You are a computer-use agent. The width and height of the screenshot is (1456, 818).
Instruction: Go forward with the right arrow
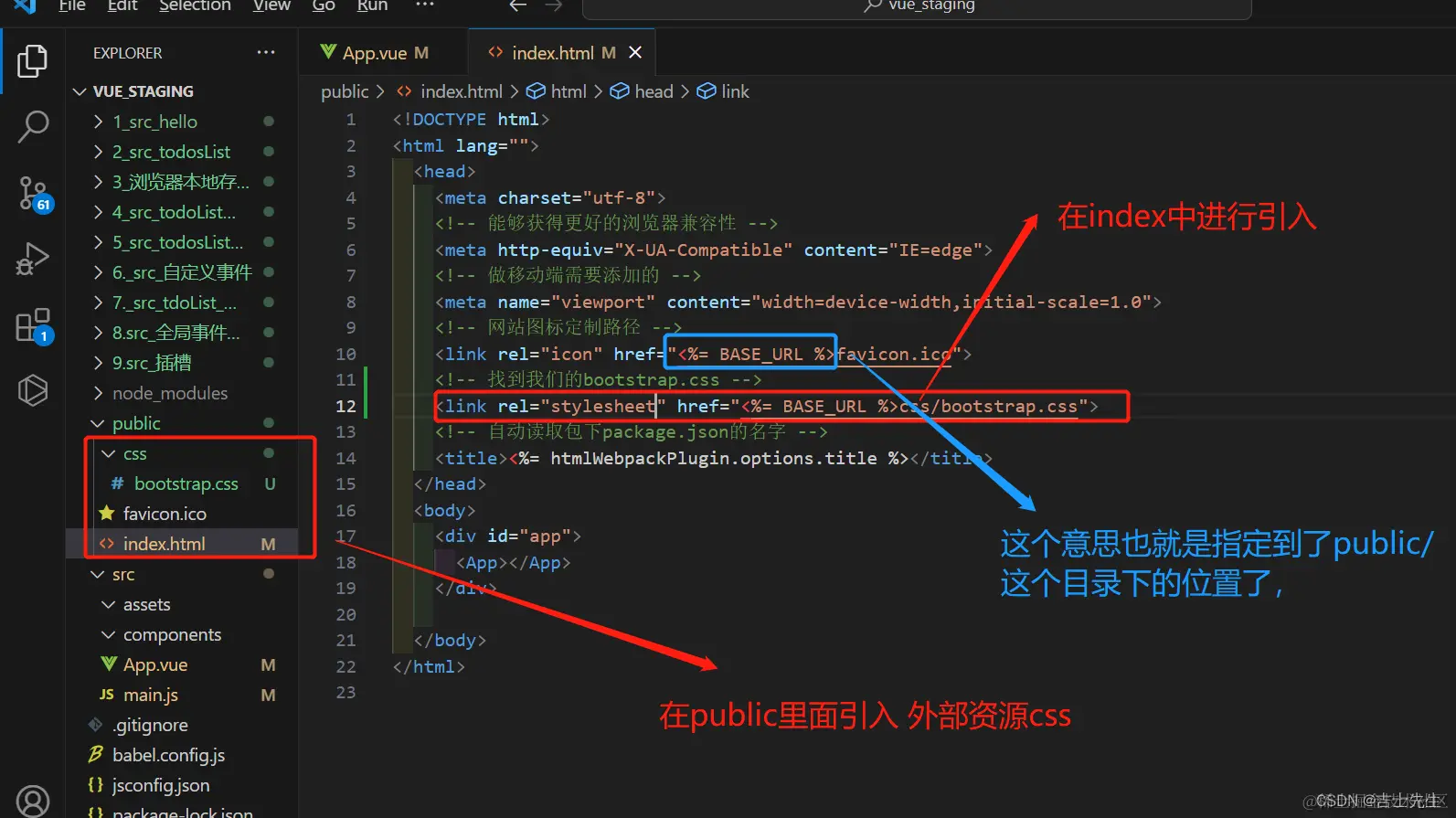(x=554, y=5)
